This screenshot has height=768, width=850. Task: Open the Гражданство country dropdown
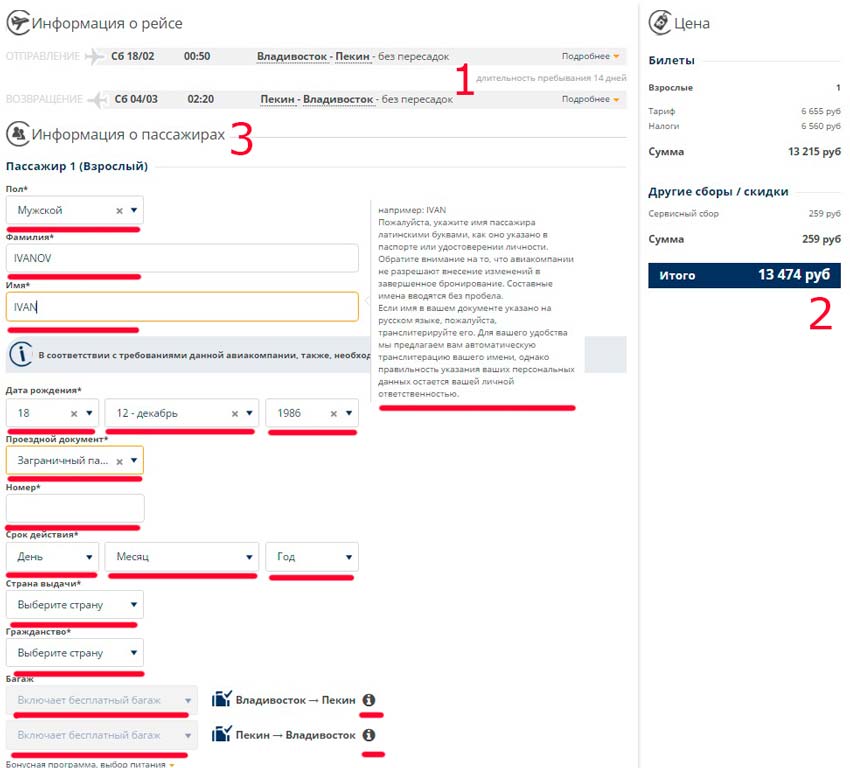(x=74, y=653)
